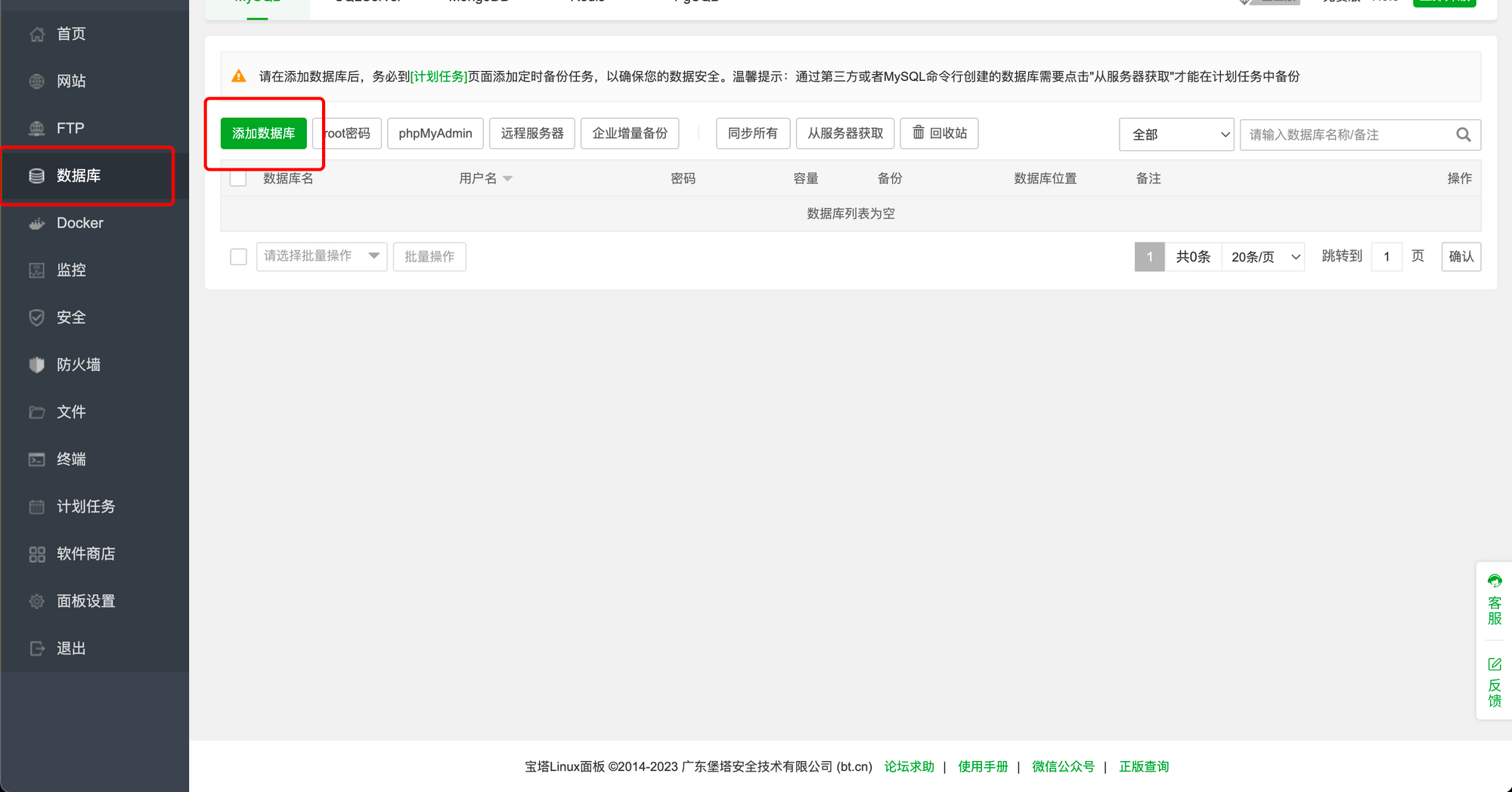Click the 数据库名 column header
Viewport: 1512px width, 792px height.
coord(288,178)
